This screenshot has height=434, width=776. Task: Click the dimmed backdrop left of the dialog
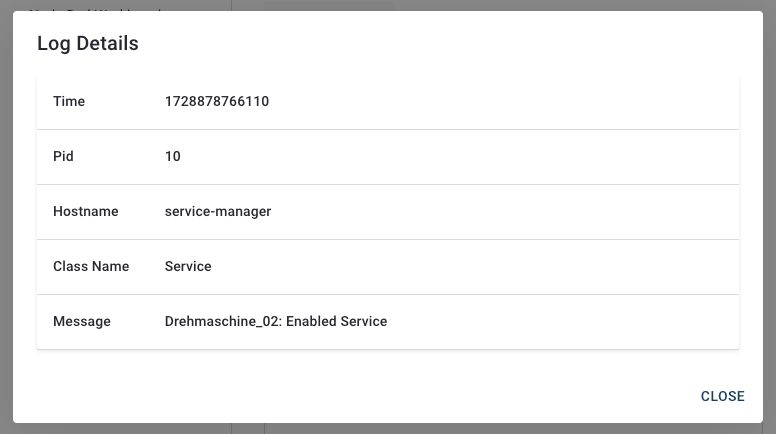point(6,220)
